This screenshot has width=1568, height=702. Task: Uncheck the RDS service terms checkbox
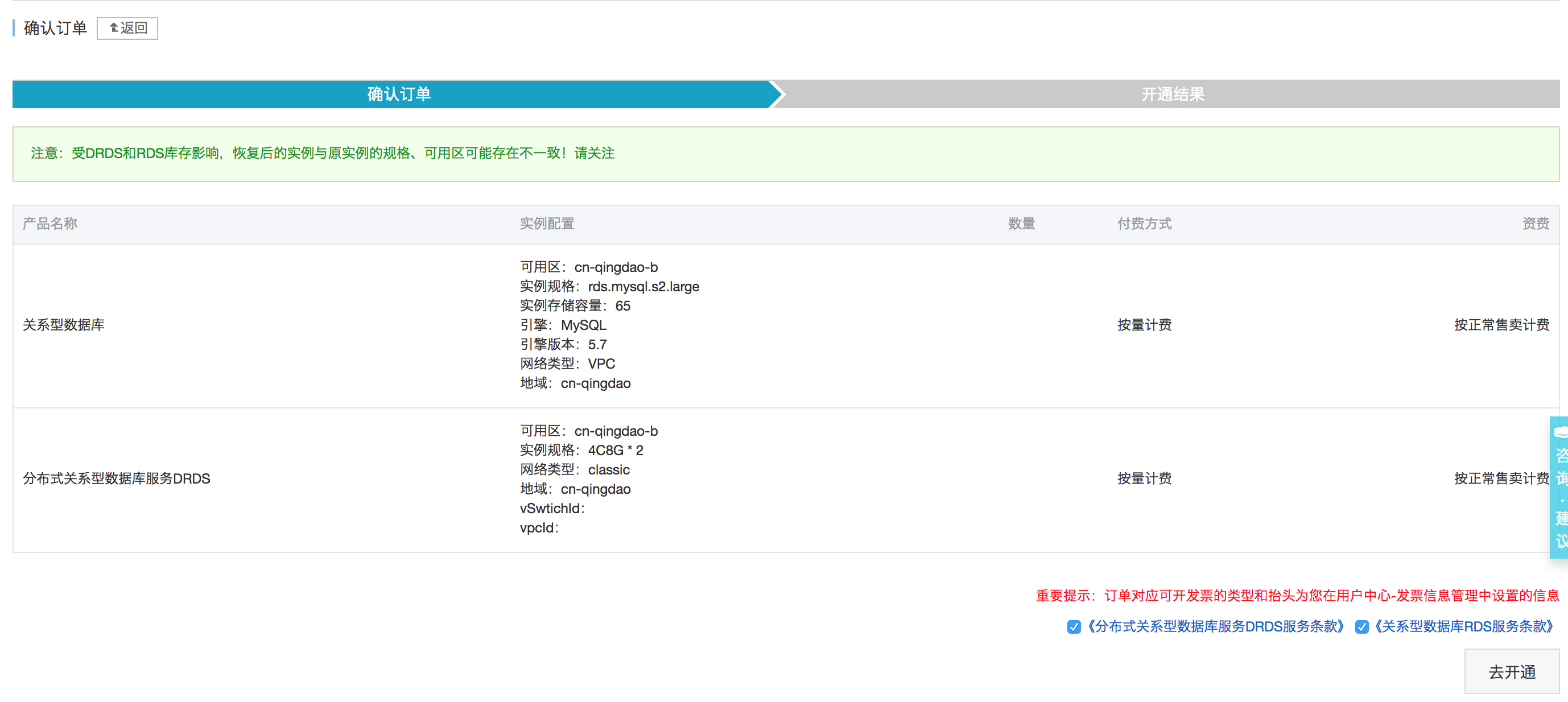pos(1361,627)
